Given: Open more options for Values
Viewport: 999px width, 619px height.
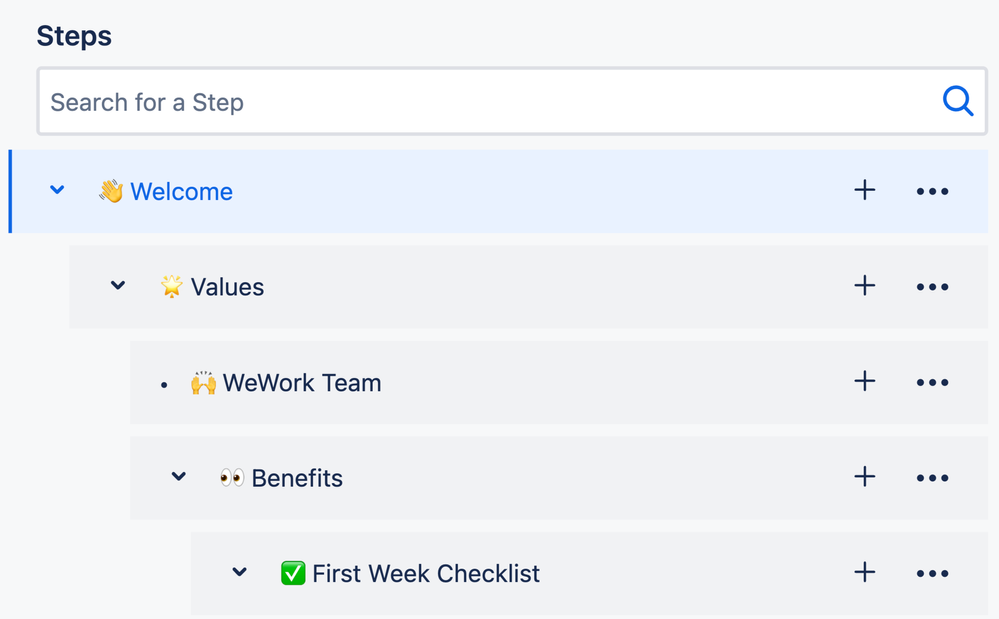Looking at the screenshot, I should [x=932, y=287].
